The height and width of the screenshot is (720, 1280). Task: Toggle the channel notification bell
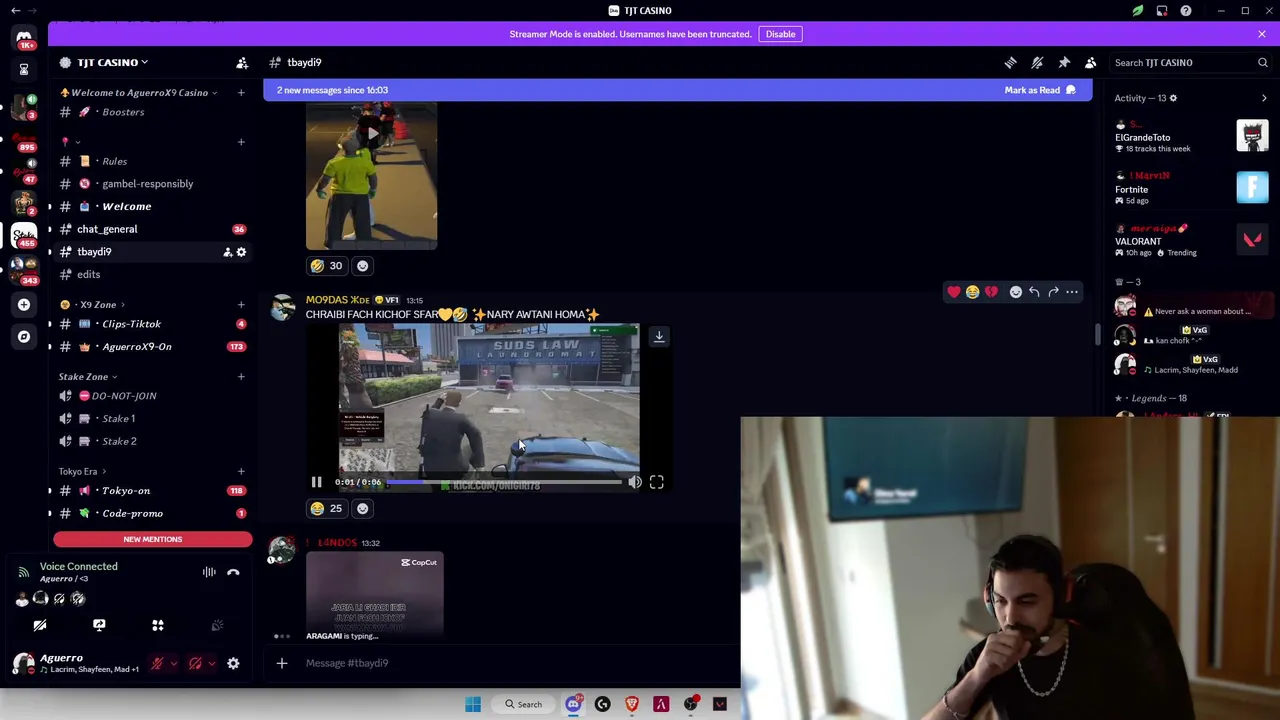(1037, 62)
